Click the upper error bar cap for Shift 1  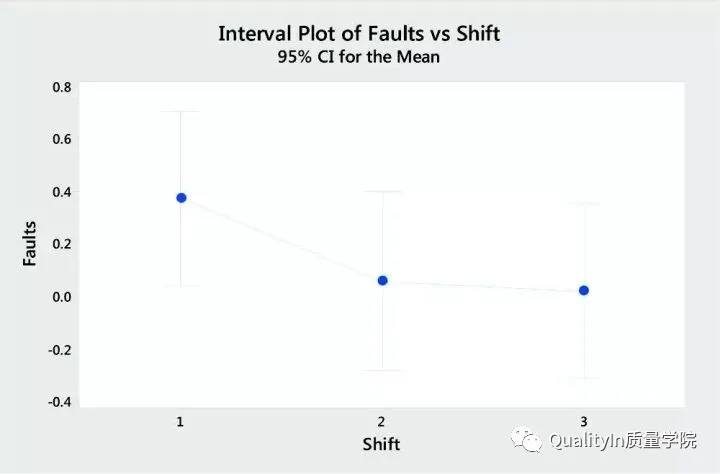(x=181, y=112)
